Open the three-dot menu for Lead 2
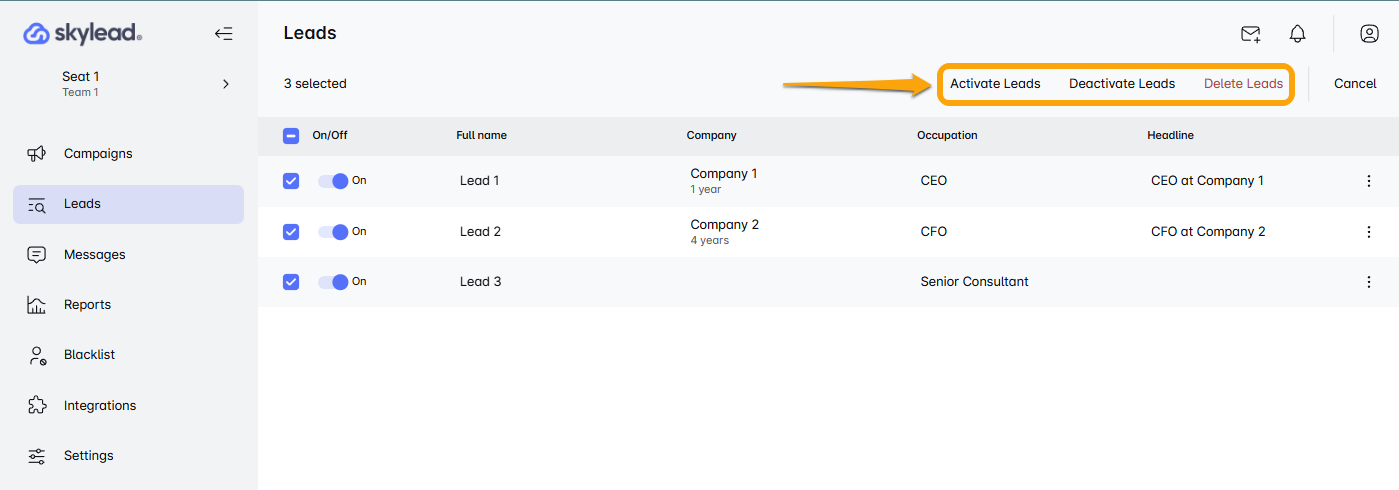This screenshot has height=490, width=1399. click(x=1369, y=232)
